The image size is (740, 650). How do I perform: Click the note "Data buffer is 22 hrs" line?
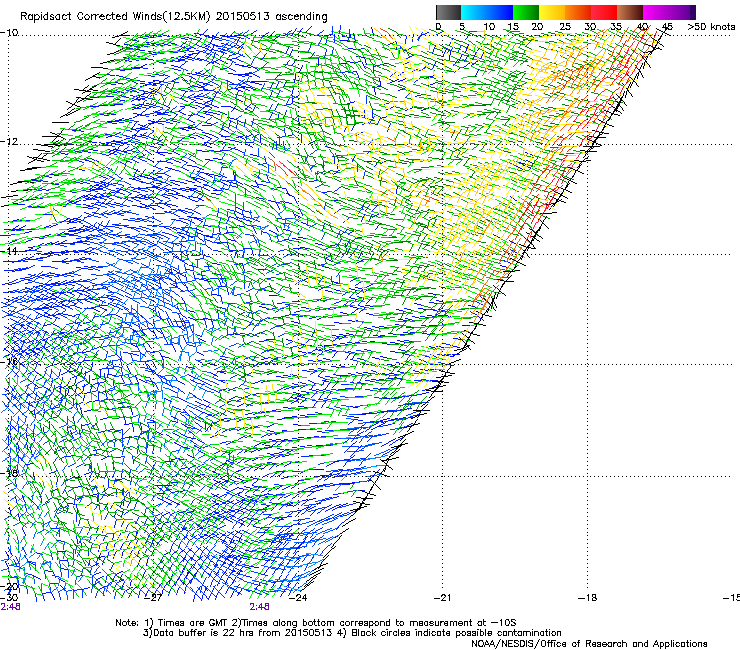point(352,633)
